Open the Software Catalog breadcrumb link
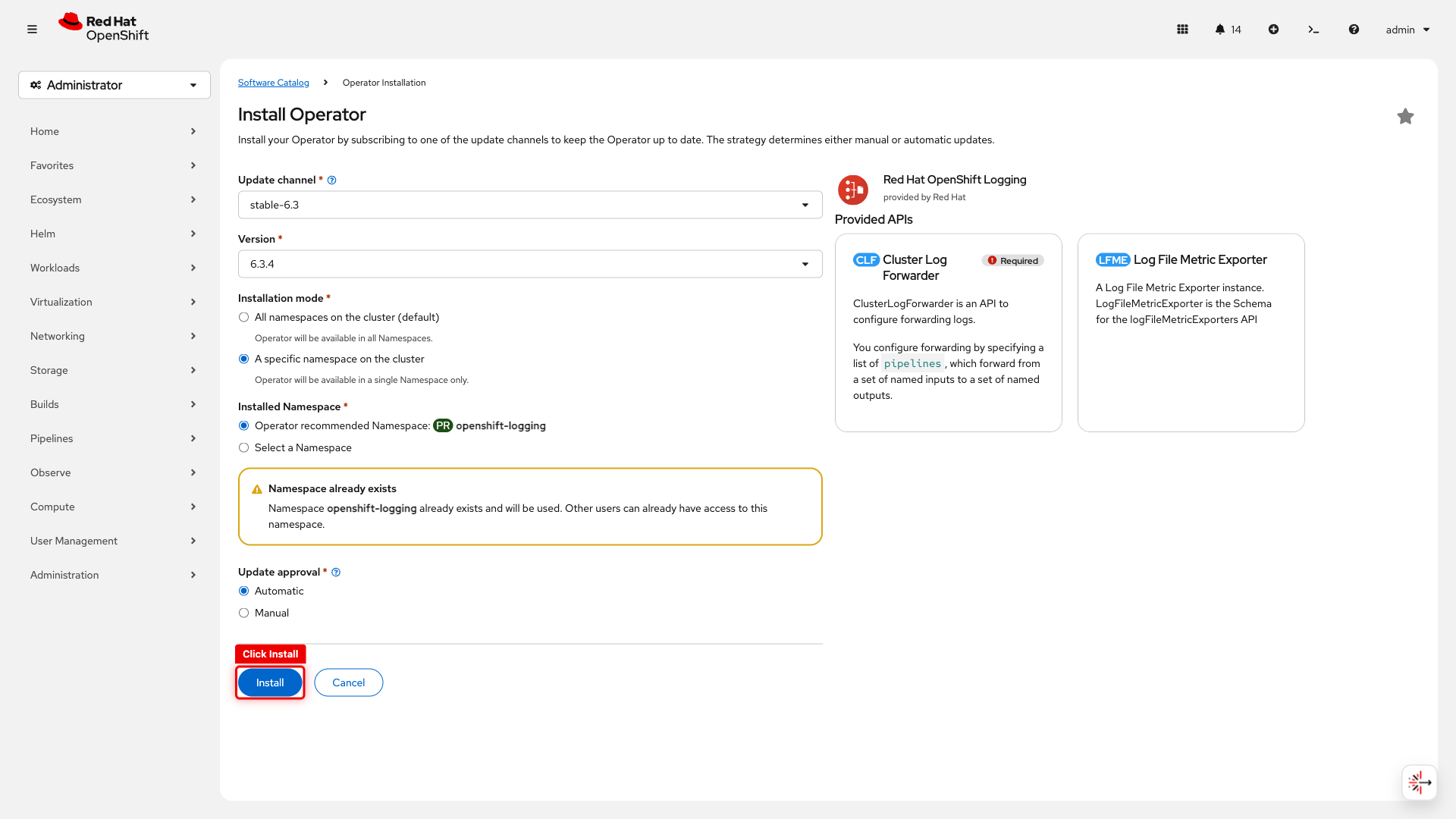 (x=273, y=82)
